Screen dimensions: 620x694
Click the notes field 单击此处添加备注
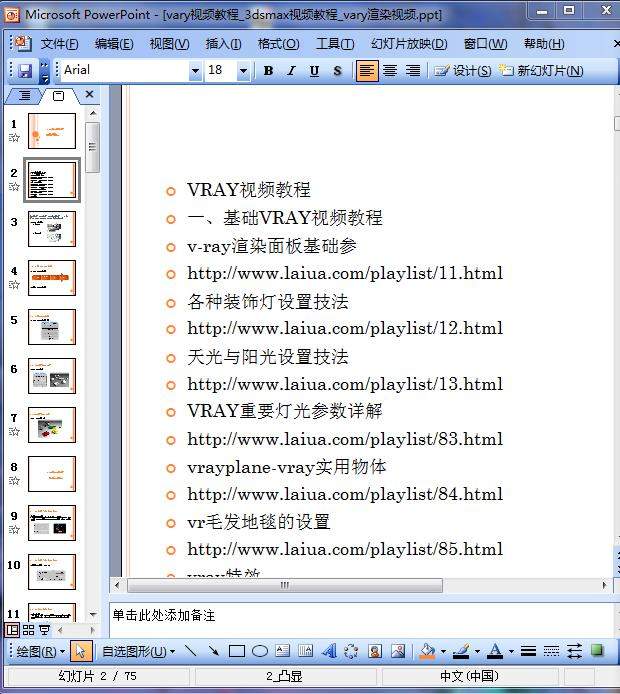click(361, 618)
